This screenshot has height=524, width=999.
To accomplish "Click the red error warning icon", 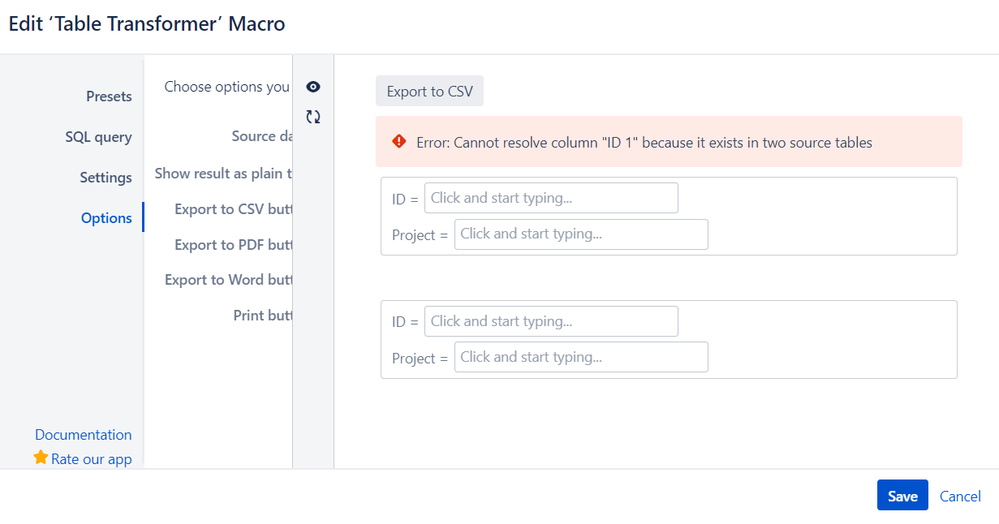I will [399, 142].
